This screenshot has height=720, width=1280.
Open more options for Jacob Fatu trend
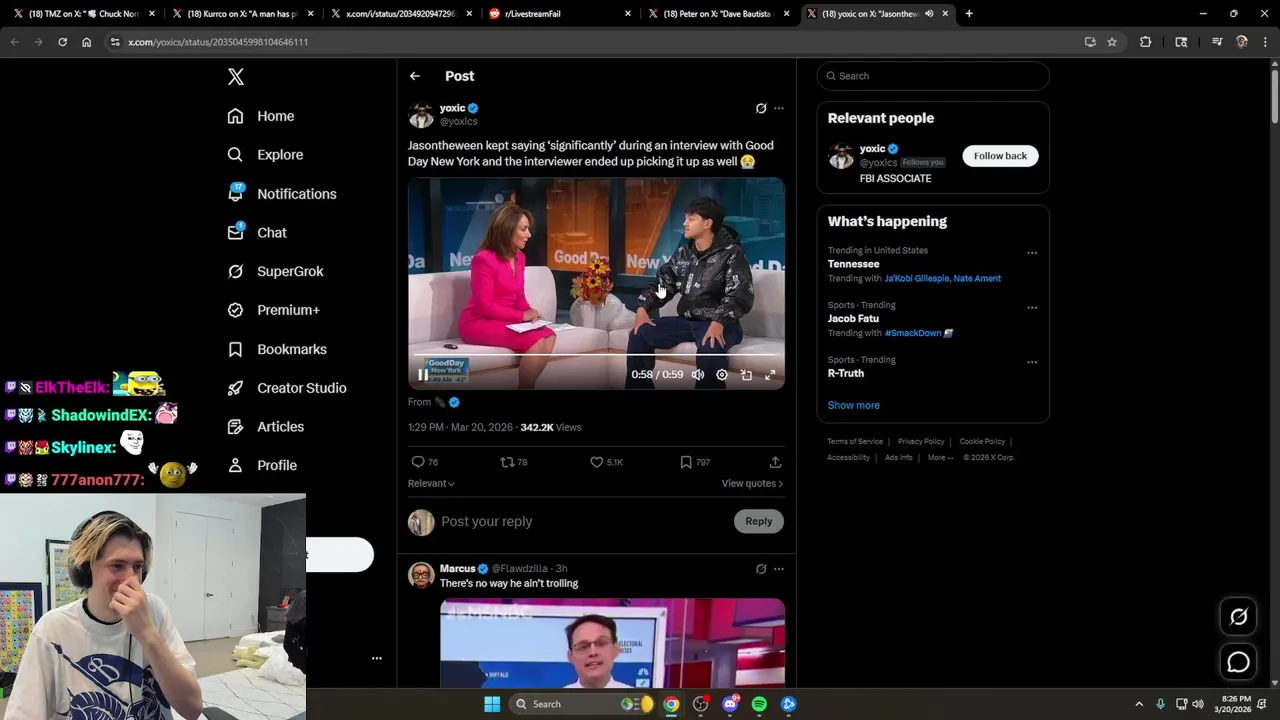pos(1032,308)
